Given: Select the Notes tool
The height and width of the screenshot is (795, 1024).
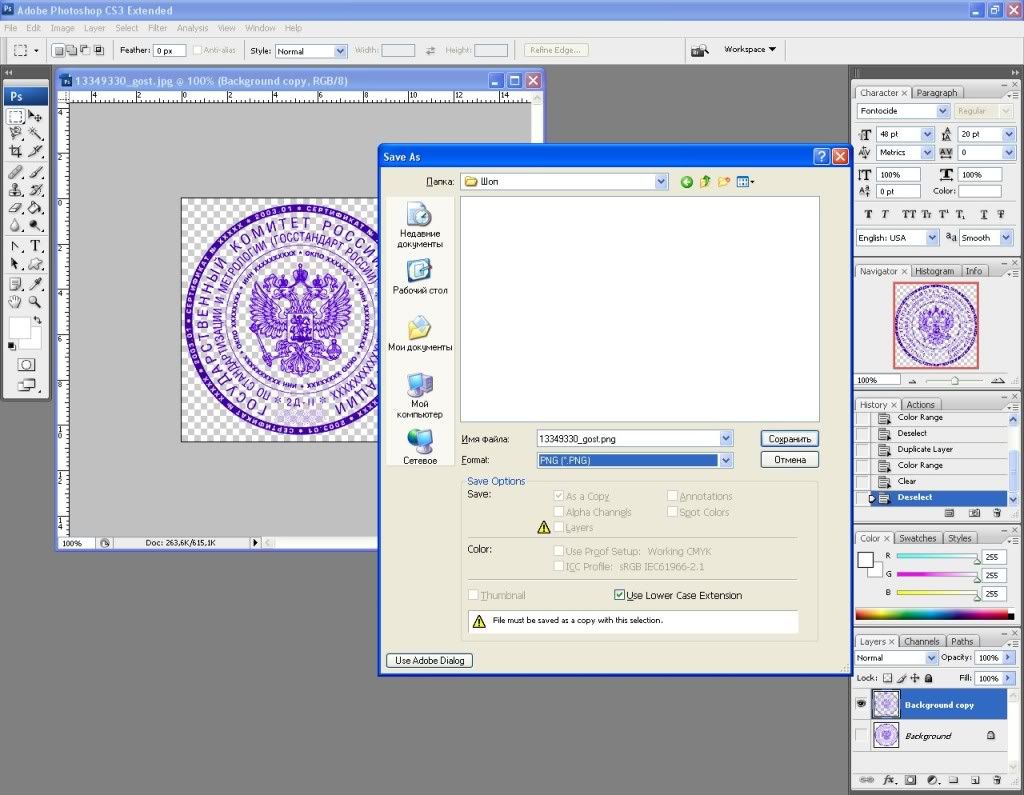Looking at the screenshot, I should pos(16,284).
